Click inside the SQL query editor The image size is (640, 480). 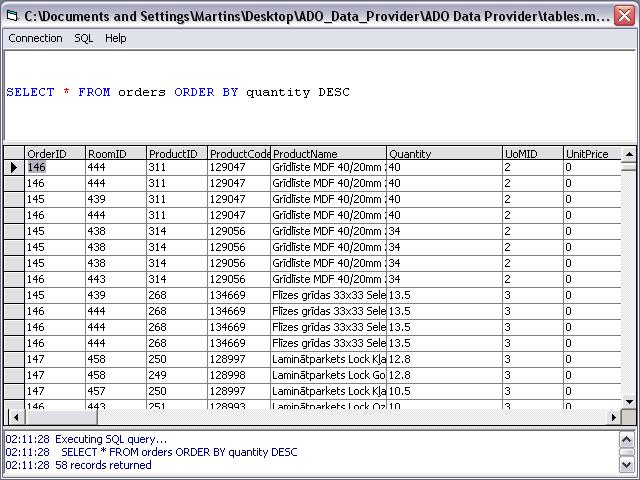(320, 115)
